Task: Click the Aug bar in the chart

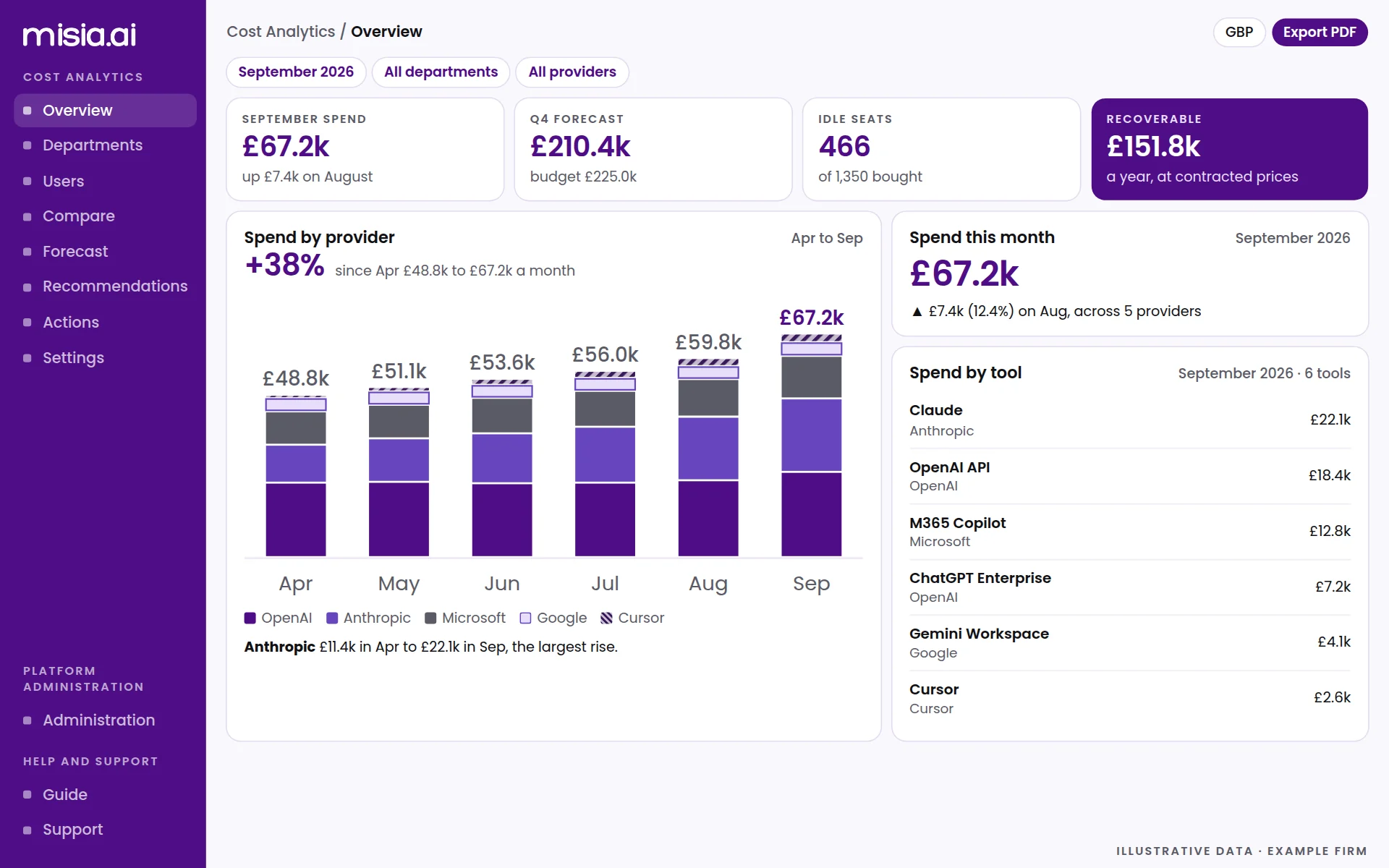Action: pyautogui.click(x=708, y=459)
